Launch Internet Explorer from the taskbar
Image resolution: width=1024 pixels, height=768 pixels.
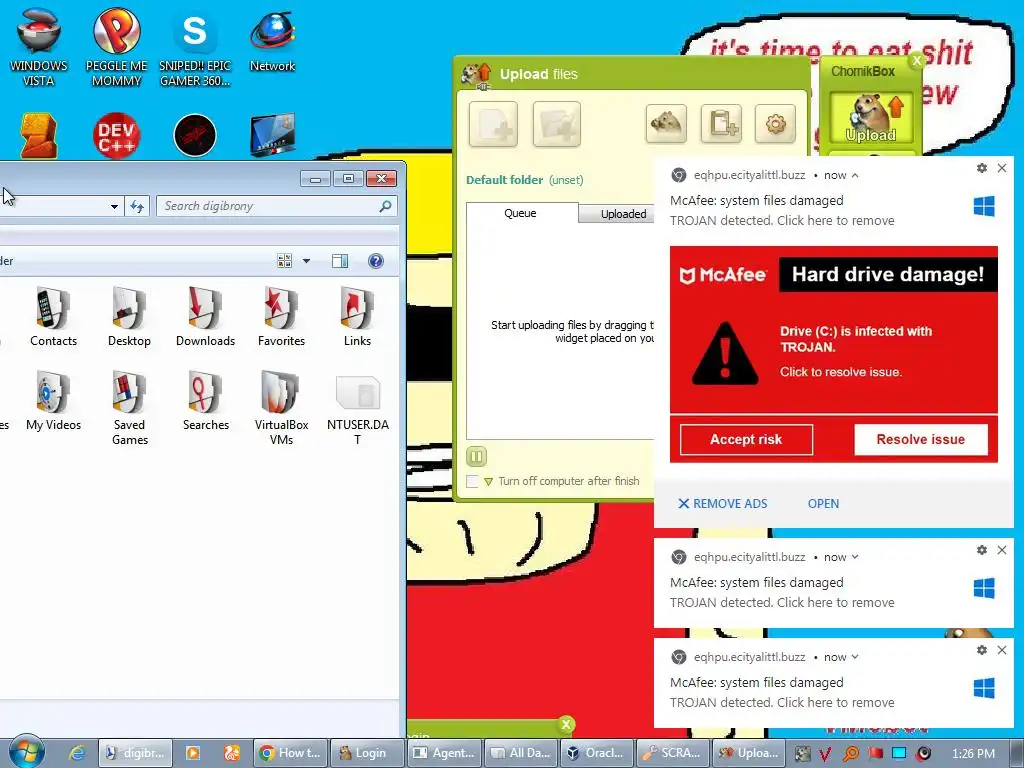tap(77, 753)
